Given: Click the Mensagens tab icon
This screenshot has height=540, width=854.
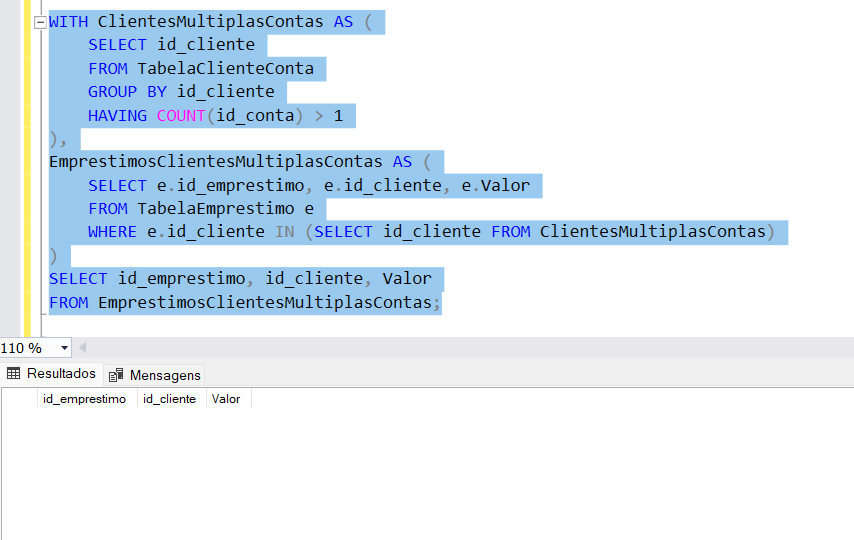Looking at the screenshot, I should pyautogui.click(x=116, y=375).
